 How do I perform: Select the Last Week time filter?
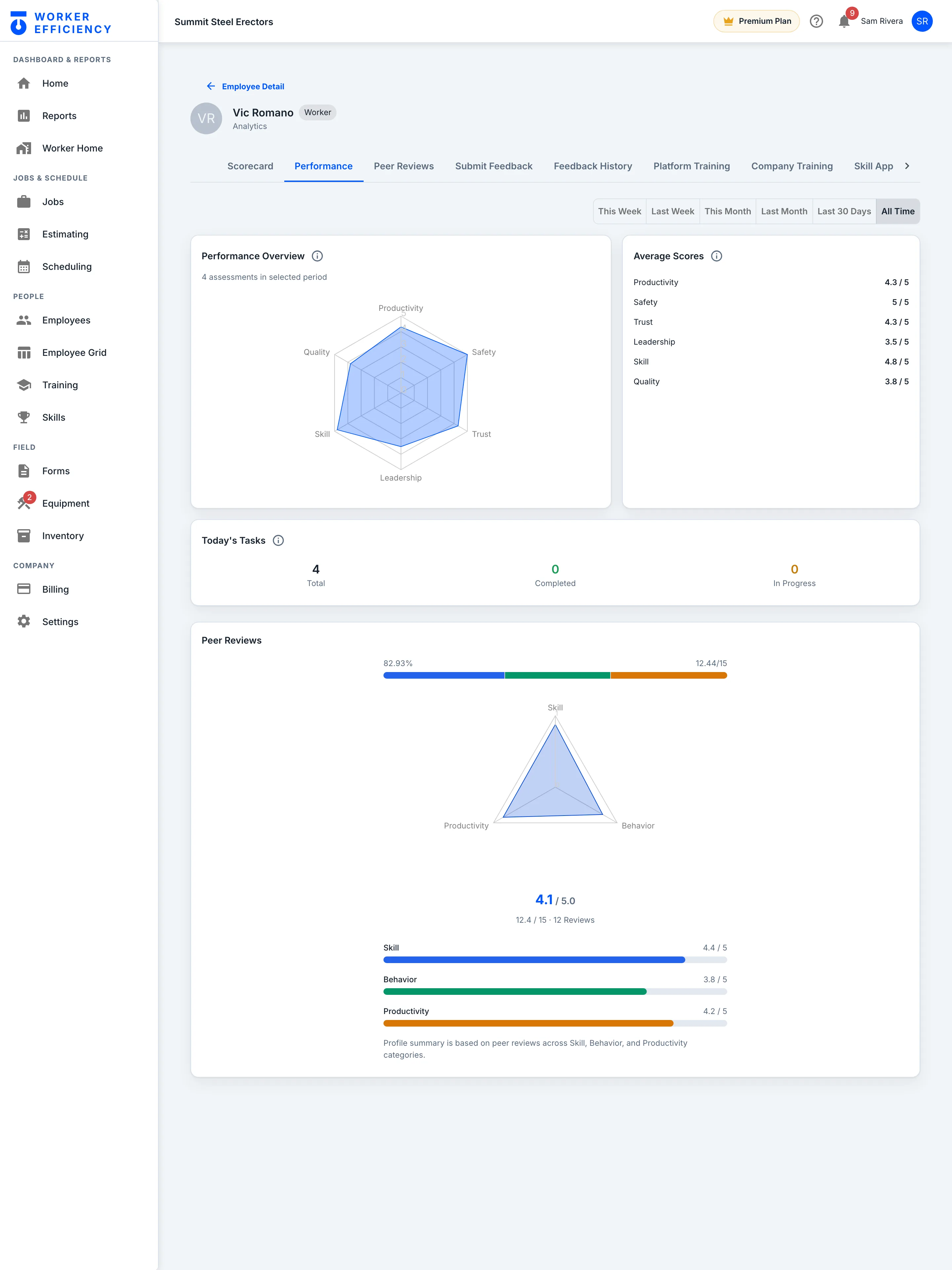pyautogui.click(x=673, y=211)
